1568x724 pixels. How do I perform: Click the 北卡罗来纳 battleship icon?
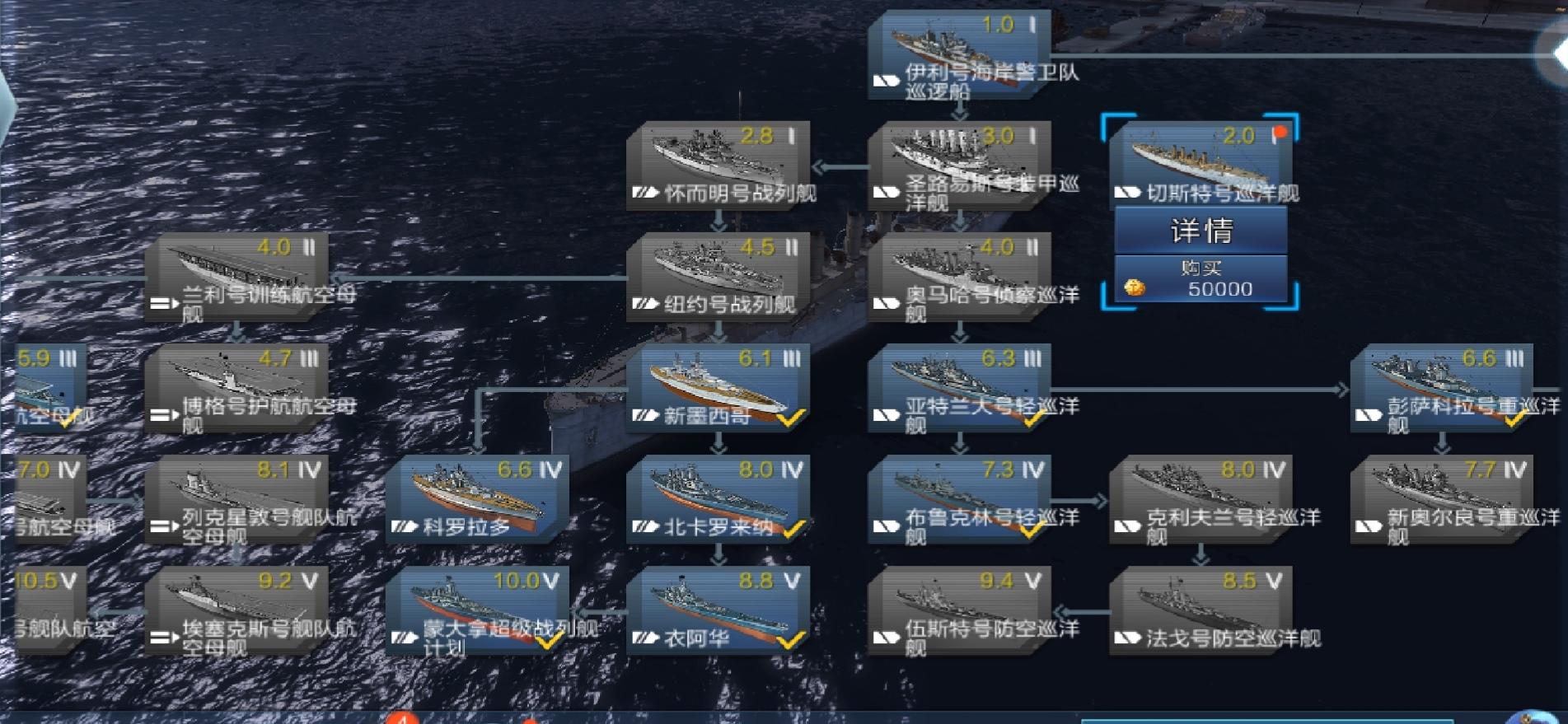(x=718, y=500)
